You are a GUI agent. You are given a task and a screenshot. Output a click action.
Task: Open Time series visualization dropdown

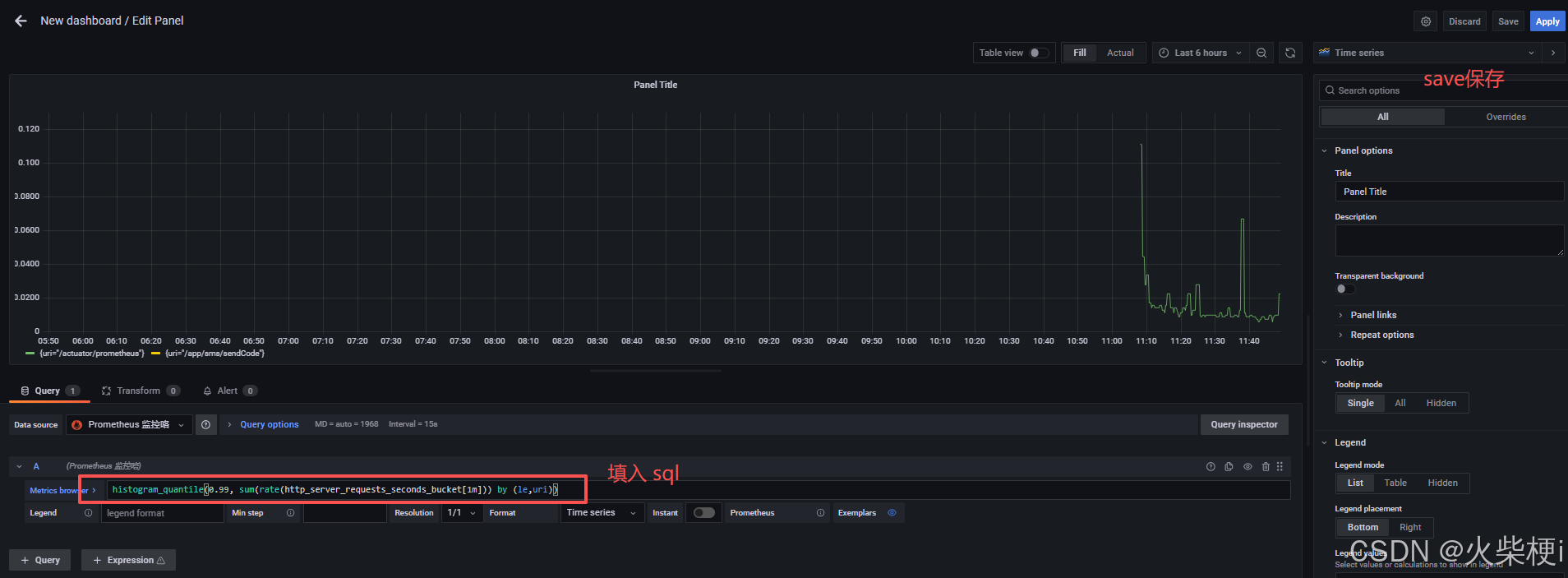click(x=1427, y=53)
